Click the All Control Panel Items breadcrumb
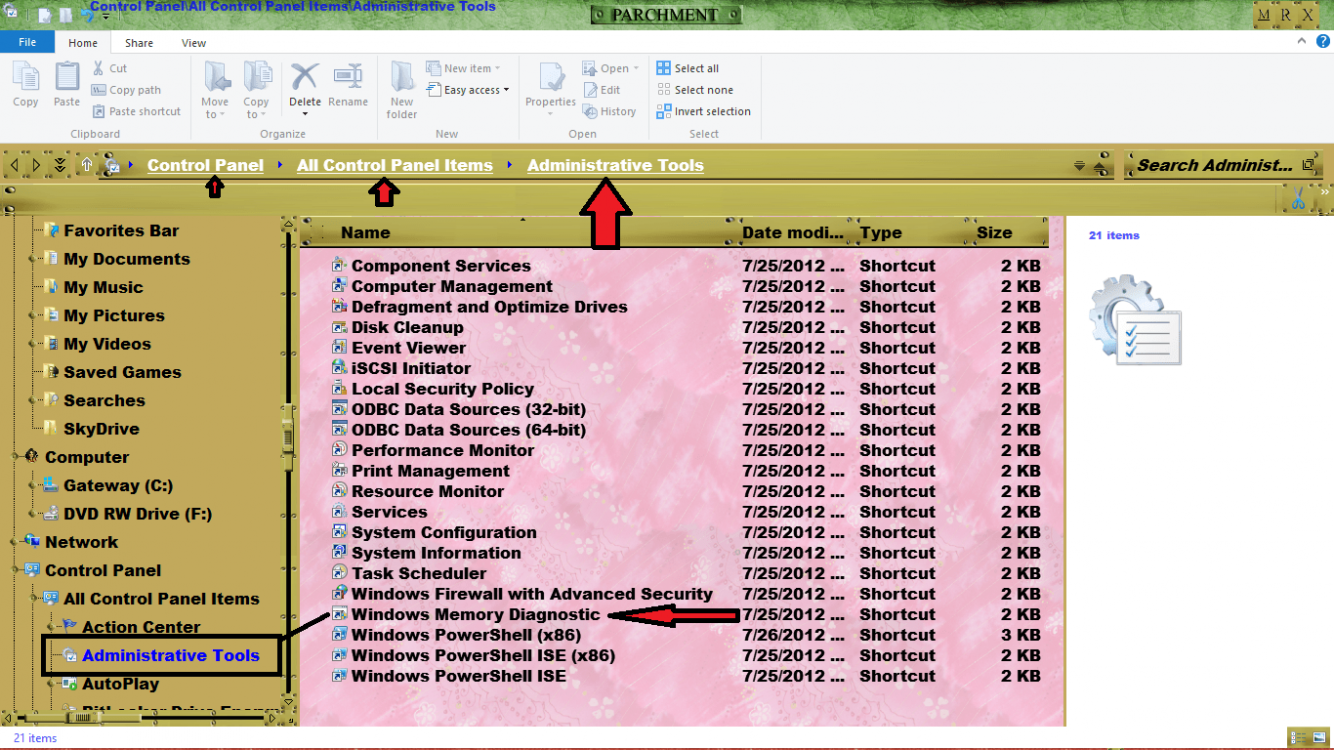 tap(395, 165)
